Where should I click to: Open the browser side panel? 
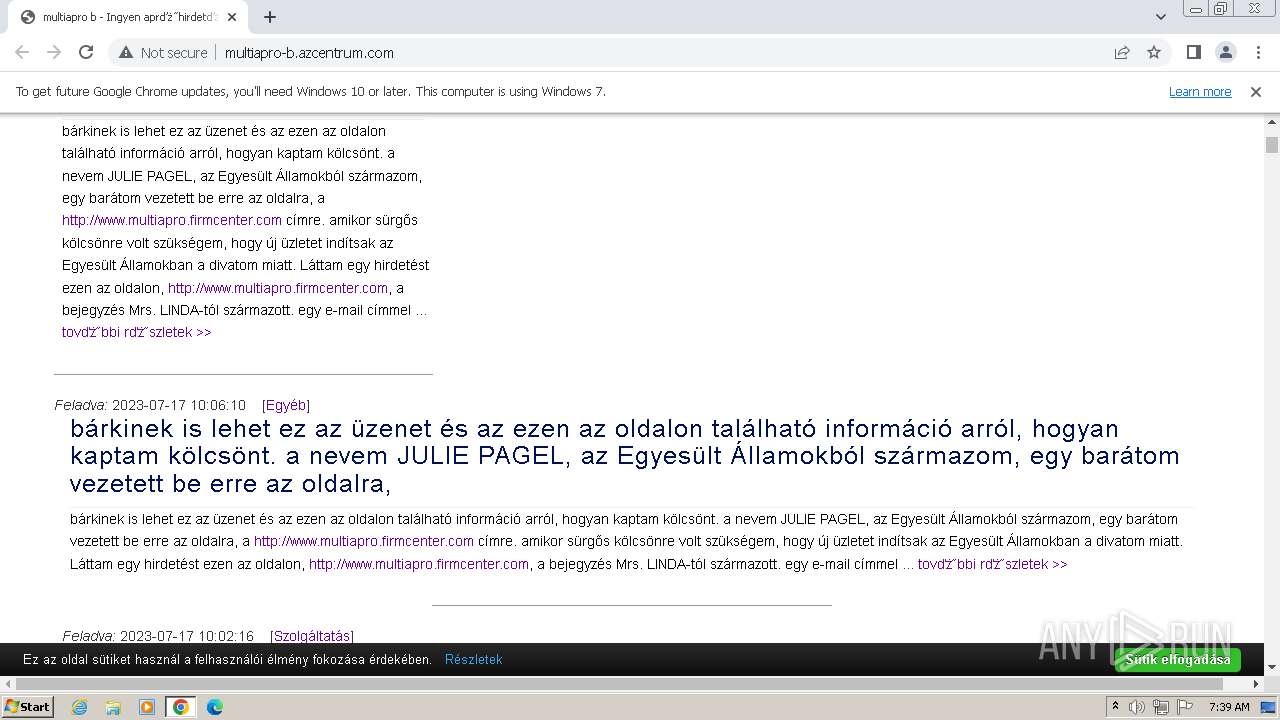pyautogui.click(x=1194, y=53)
